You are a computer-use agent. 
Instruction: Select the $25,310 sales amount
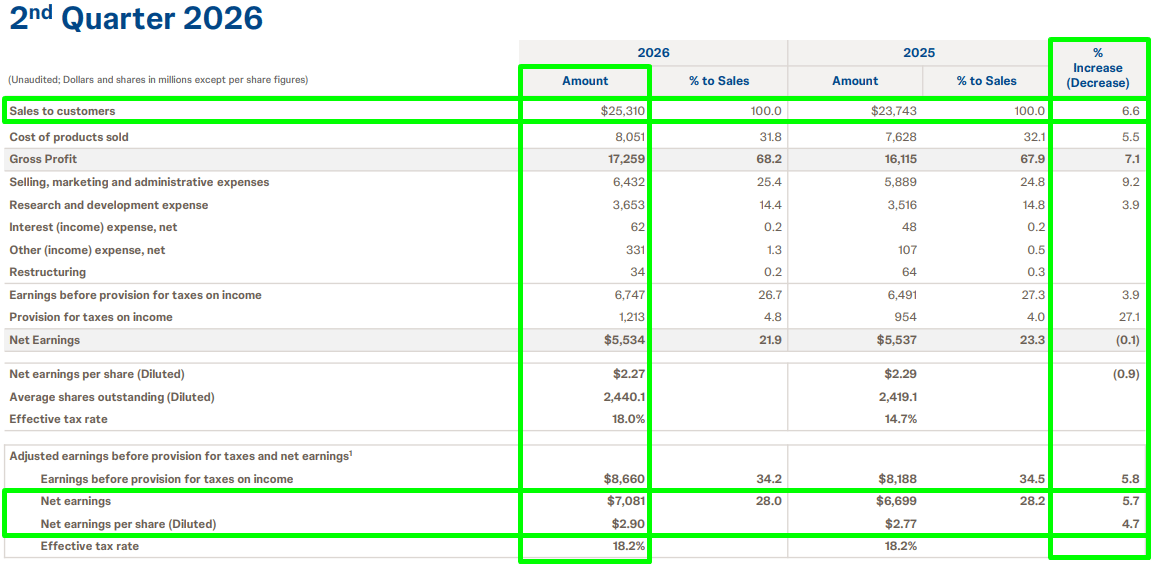622,111
